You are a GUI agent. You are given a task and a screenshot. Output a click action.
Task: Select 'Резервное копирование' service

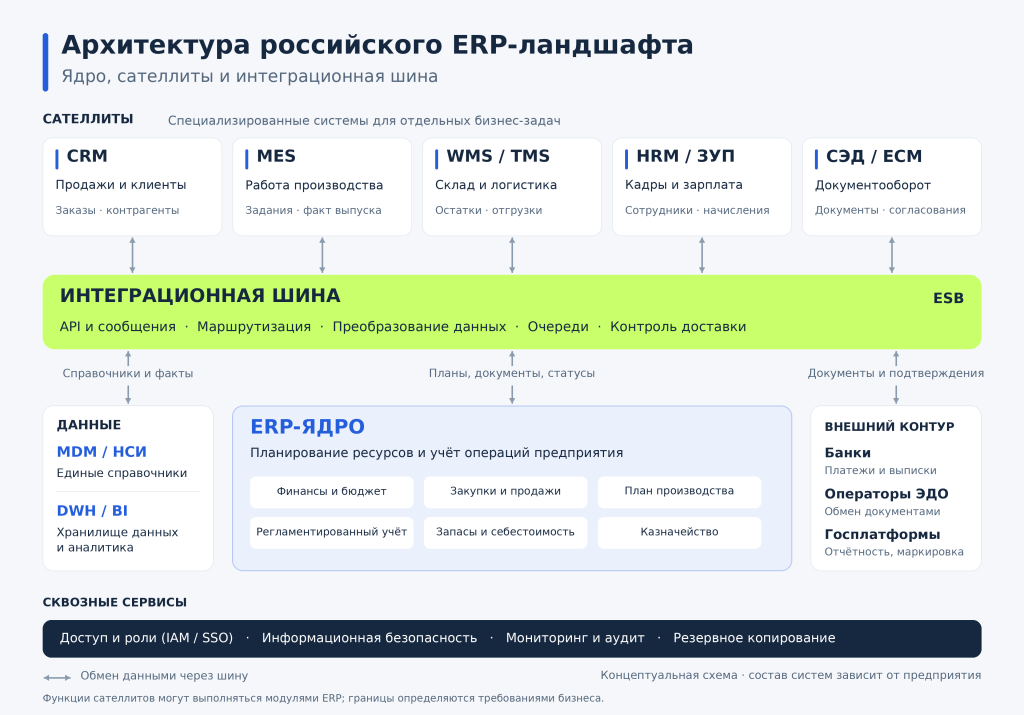point(754,638)
